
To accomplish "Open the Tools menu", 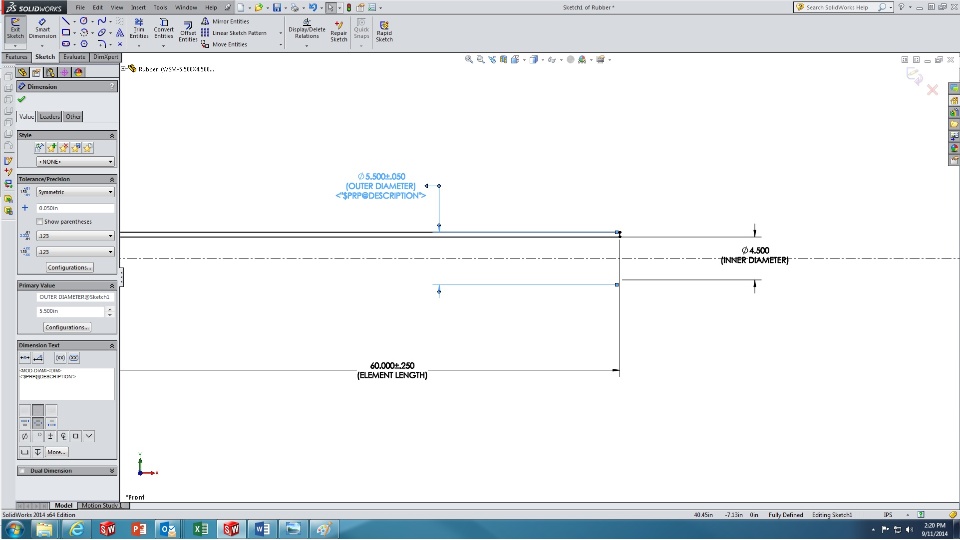I will pos(160,7).
